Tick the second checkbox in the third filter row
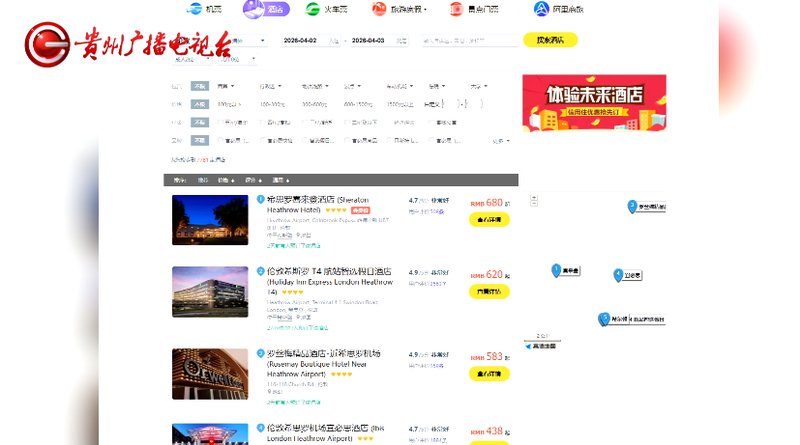This screenshot has height=445, width=800. click(262, 122)
